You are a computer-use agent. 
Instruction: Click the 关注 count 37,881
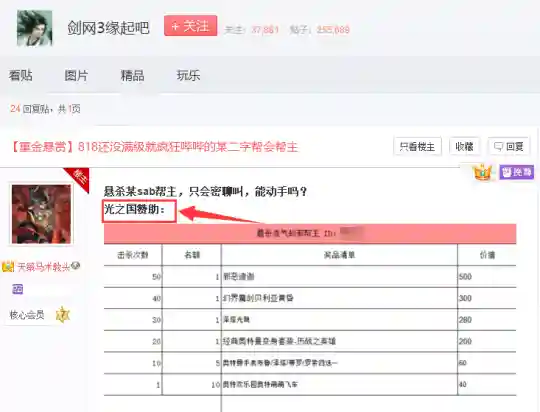pos(265,30)
